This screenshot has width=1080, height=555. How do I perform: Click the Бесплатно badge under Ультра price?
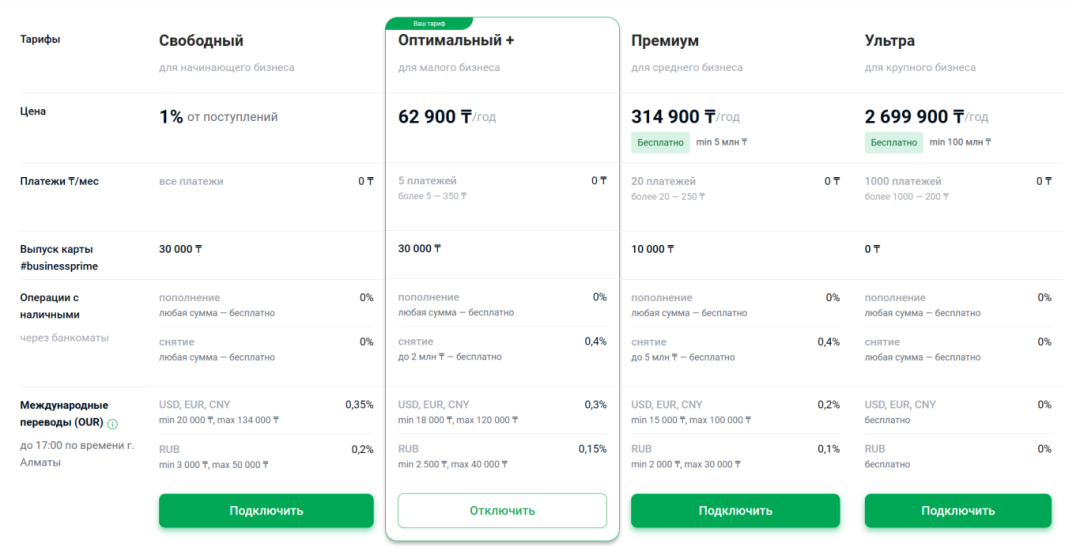pos(893,142)
